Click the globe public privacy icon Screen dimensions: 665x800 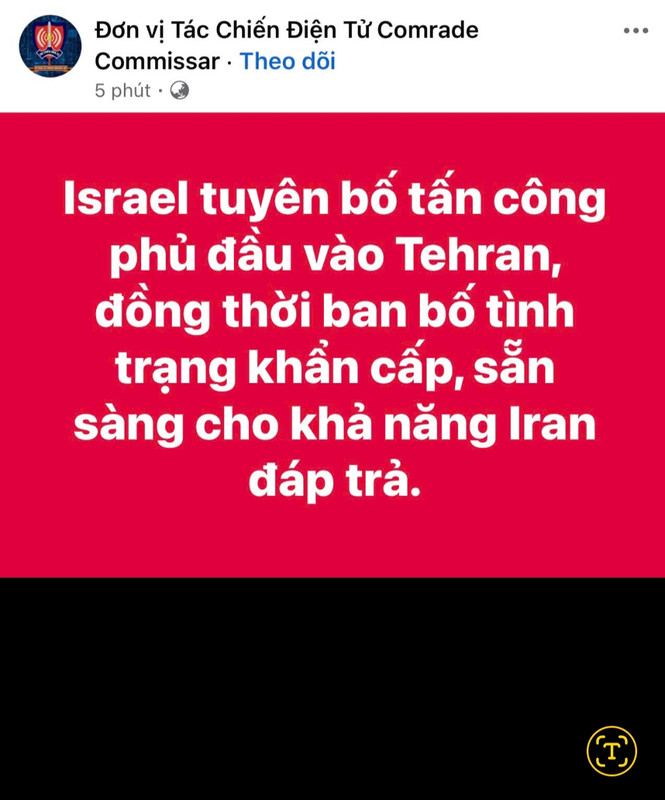(179, 91)
